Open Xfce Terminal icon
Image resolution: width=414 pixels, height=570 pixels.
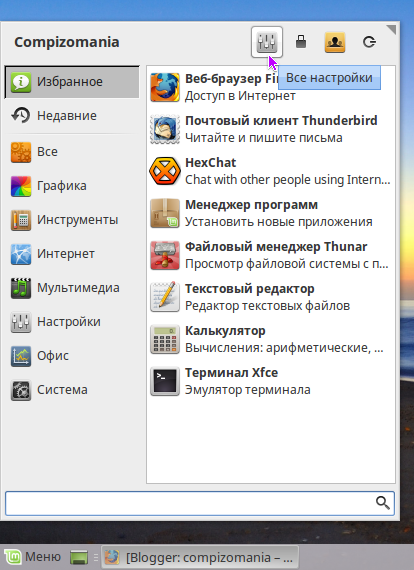tap(165, 381)
